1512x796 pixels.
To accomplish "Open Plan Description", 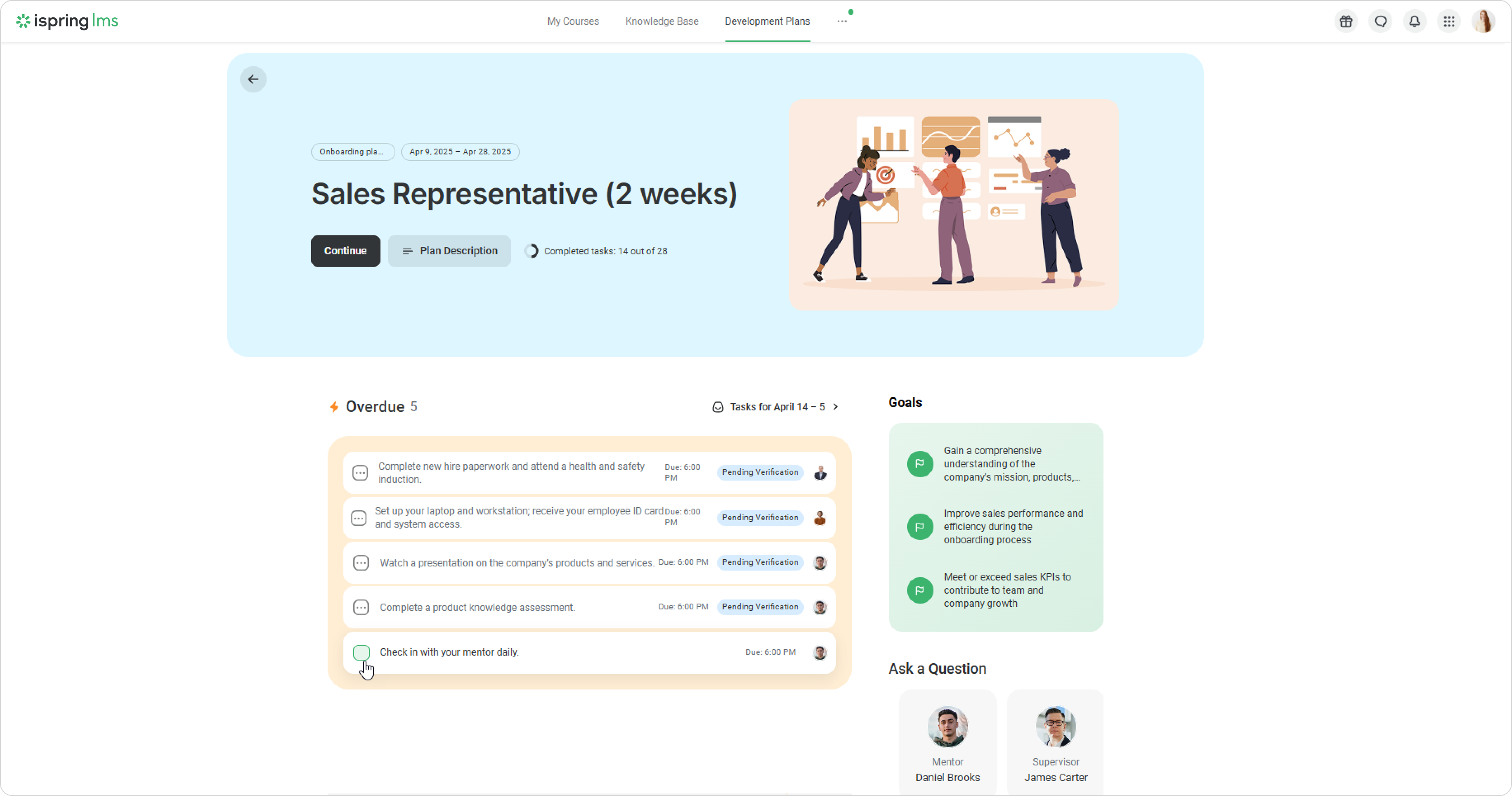I will pyautogui.click(x=449, y=251).
